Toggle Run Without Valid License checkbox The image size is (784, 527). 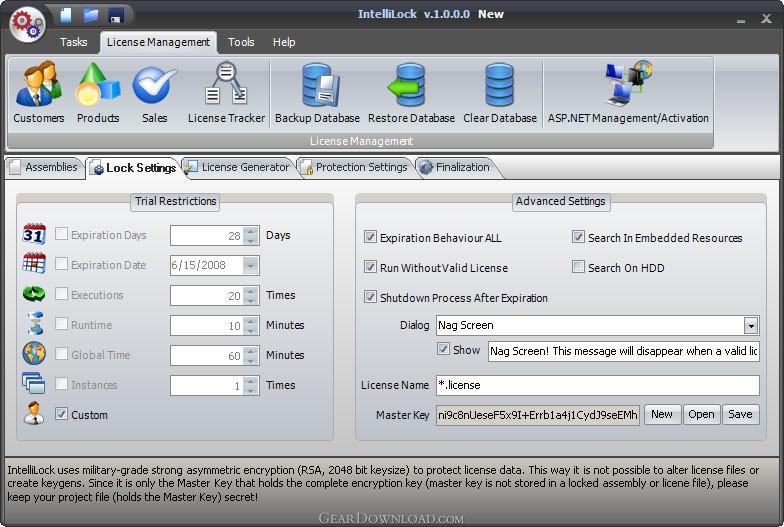tap(371, 268)
